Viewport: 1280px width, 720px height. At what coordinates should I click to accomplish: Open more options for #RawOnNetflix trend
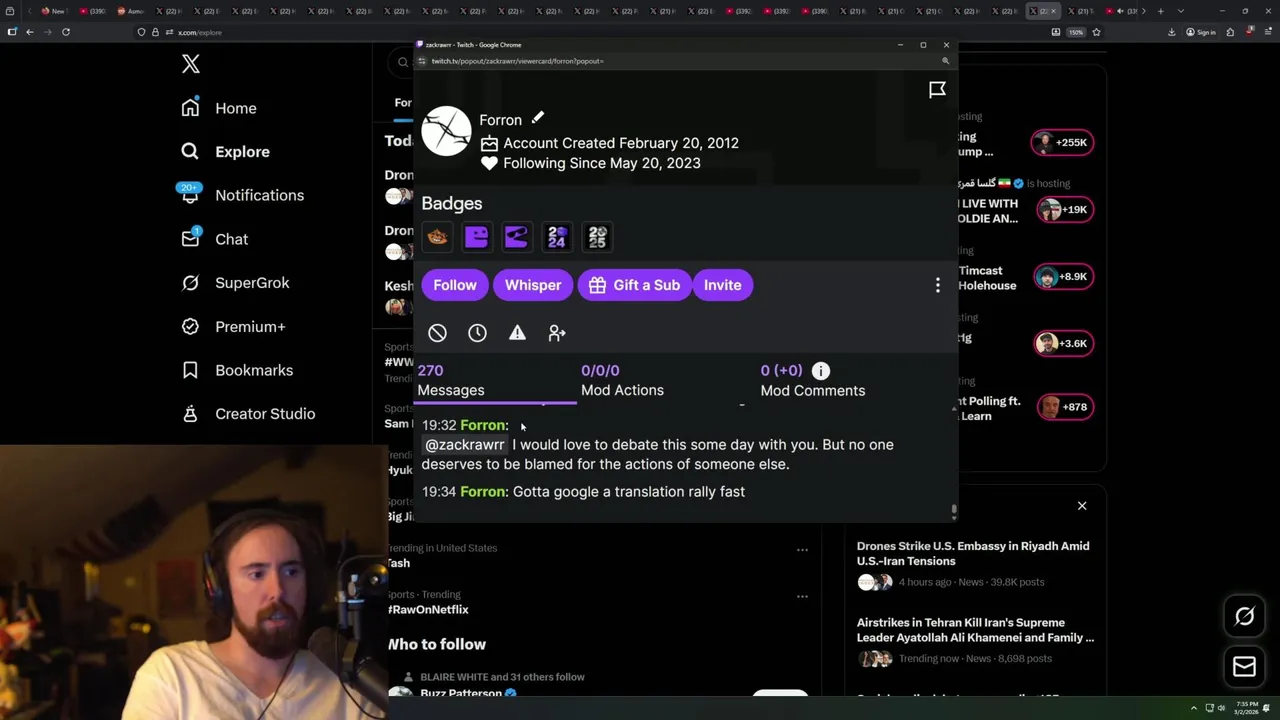pos(802,596)
